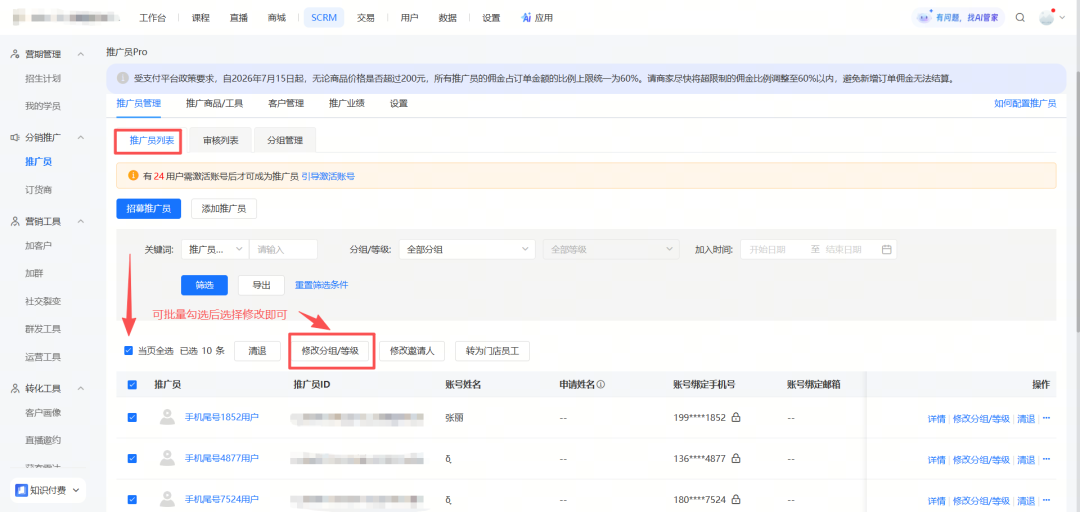Open the 引导激活账号 link
Viewport: 1080px width, 512px height.
[329, 176]
